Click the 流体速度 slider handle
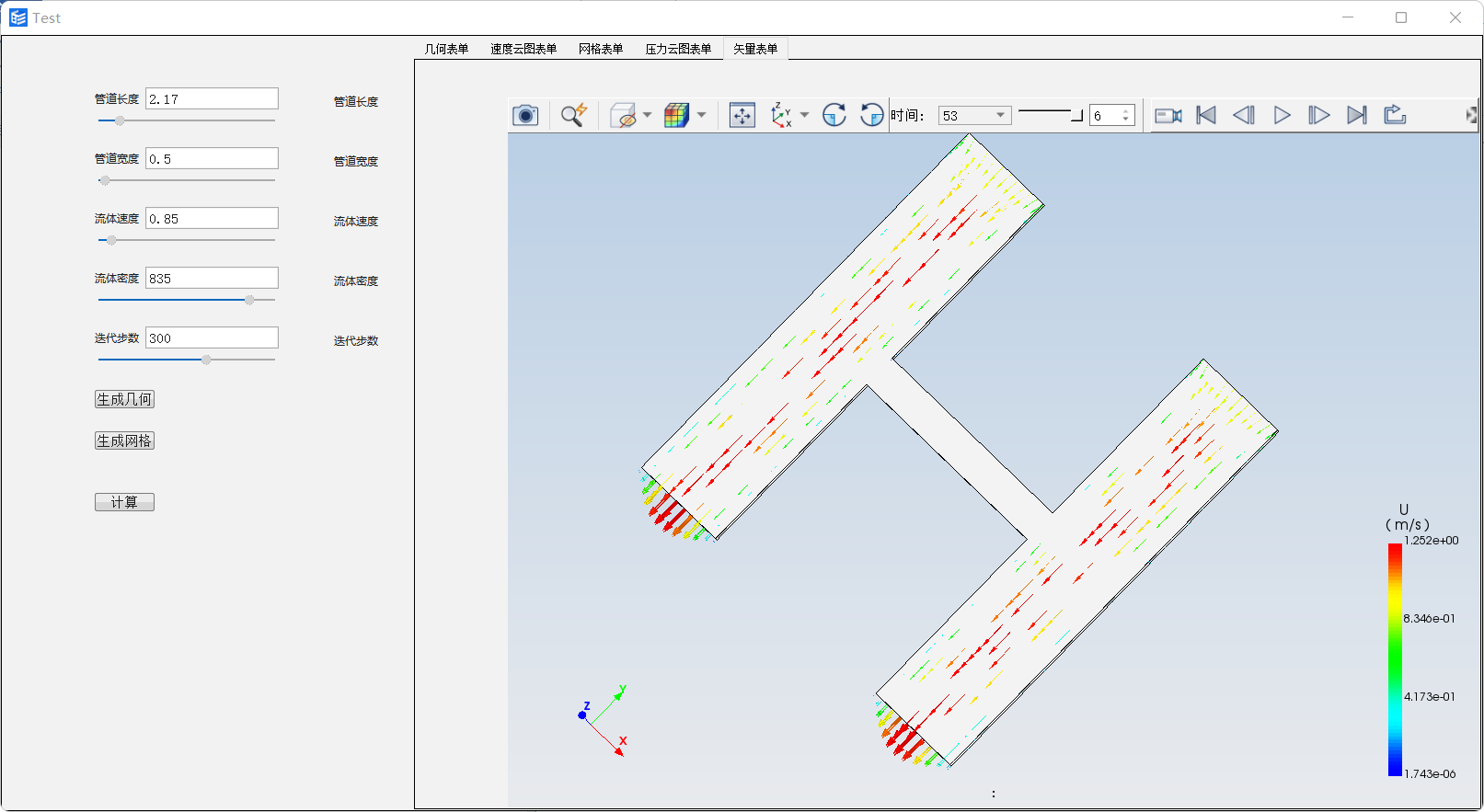Viewport: 1484px width, 812px height. click(x=111, y=240)
